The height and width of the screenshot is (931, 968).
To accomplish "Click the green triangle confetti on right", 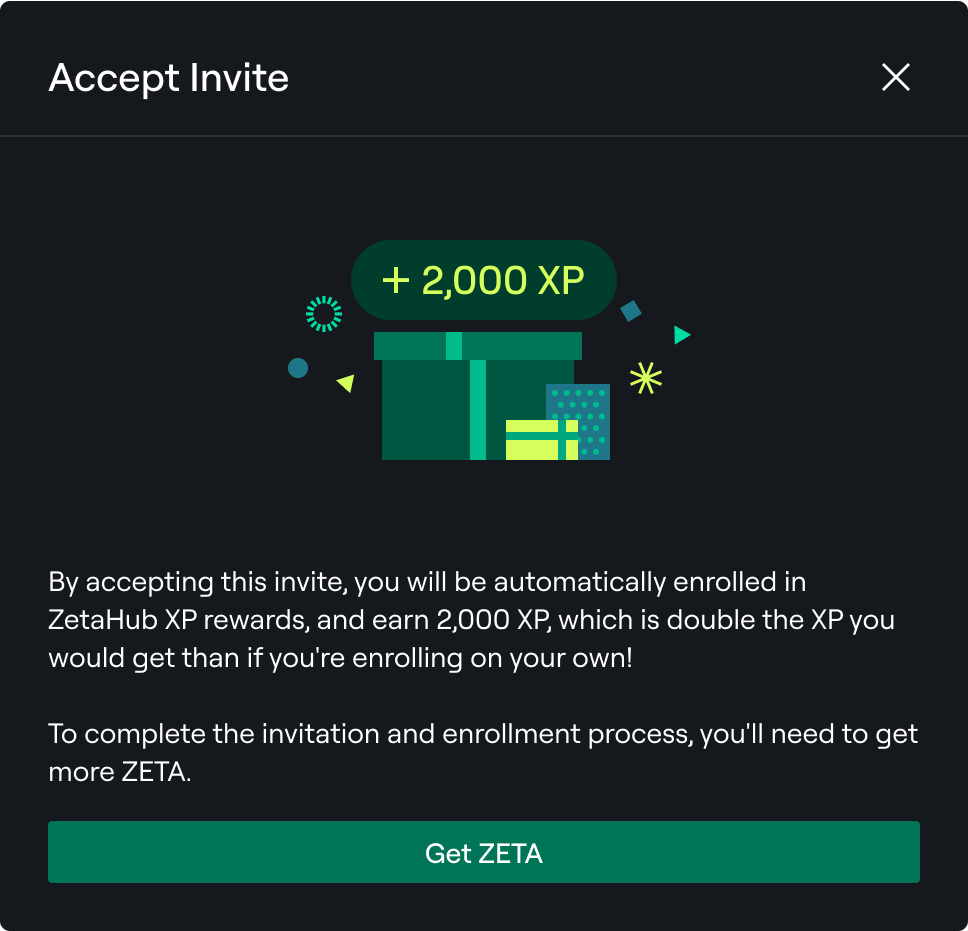I will [x=682, y=335].
